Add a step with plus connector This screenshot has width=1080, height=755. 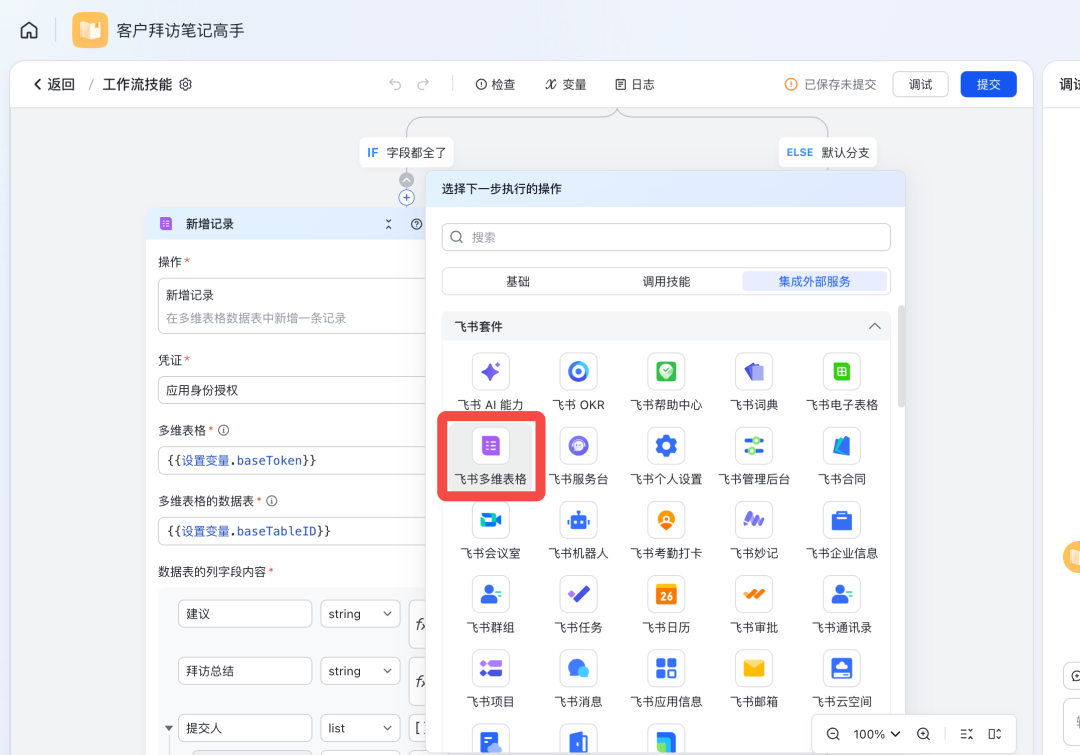pyautogui.click(x=406, y=198)
